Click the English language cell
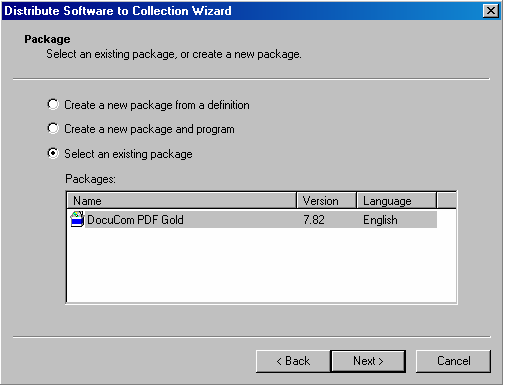 380,220
